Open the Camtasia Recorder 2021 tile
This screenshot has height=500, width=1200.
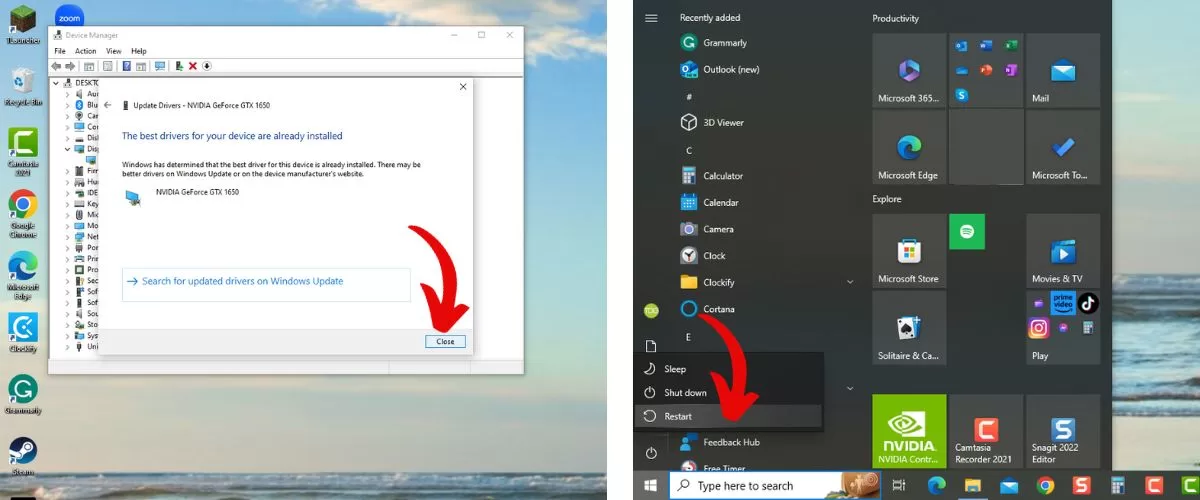point(986,431)
